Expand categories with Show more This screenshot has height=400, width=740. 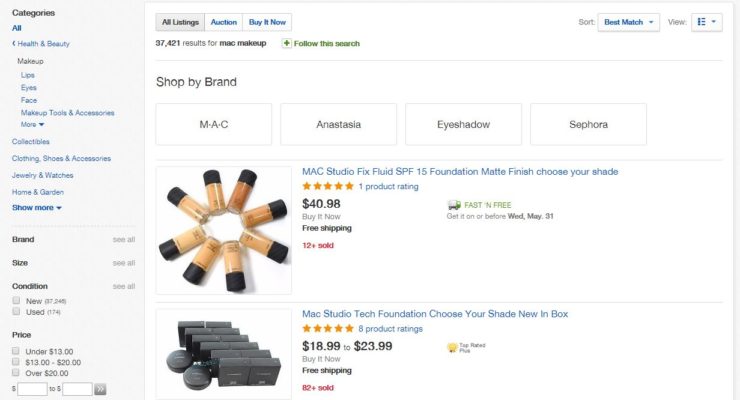[37, 208]
